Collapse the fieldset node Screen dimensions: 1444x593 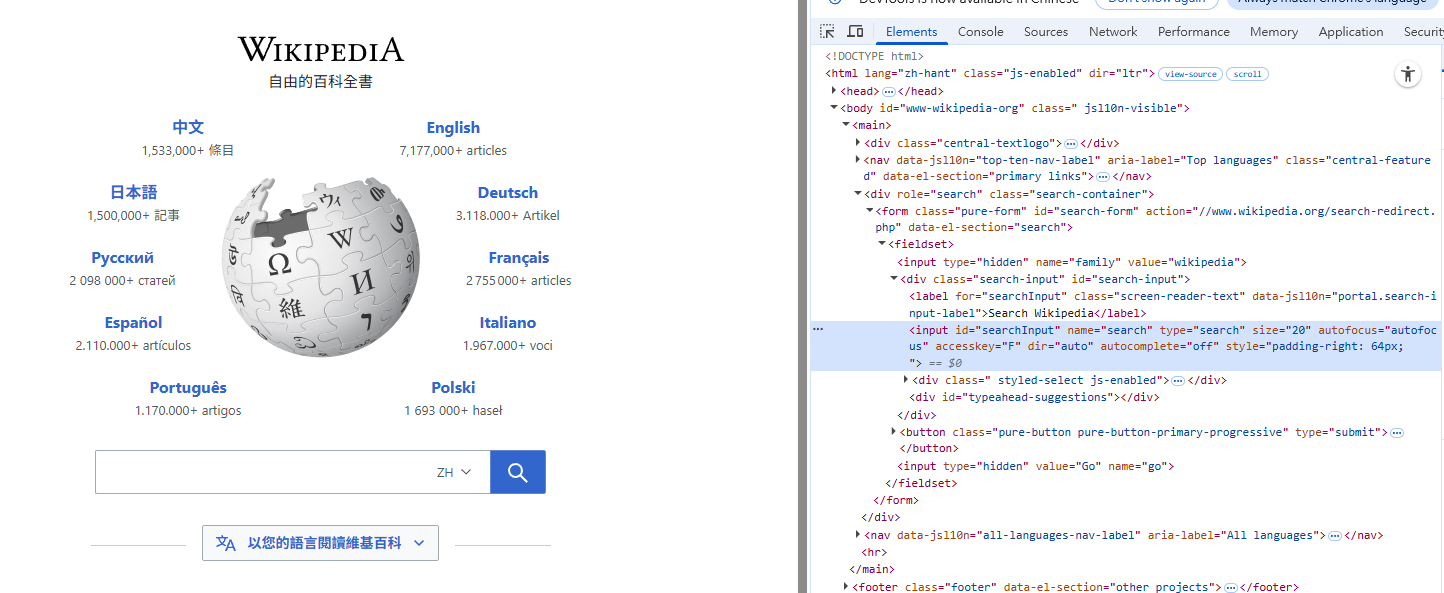(882, 244)
